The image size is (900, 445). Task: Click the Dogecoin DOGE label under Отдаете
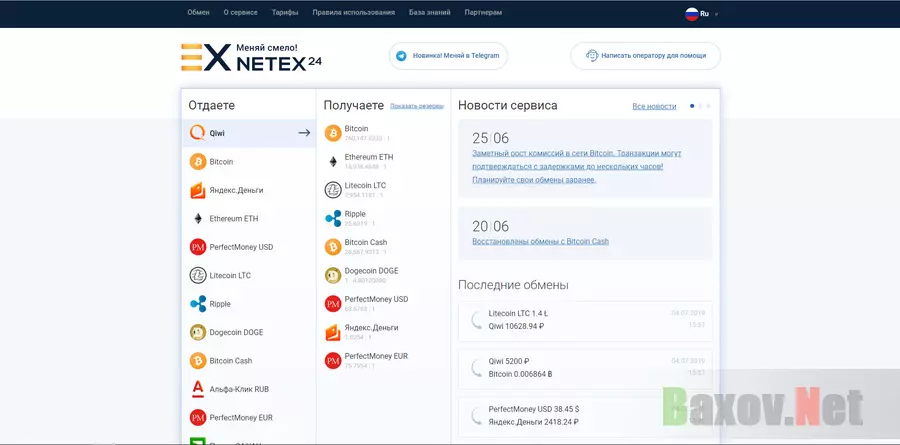(236, 332)
